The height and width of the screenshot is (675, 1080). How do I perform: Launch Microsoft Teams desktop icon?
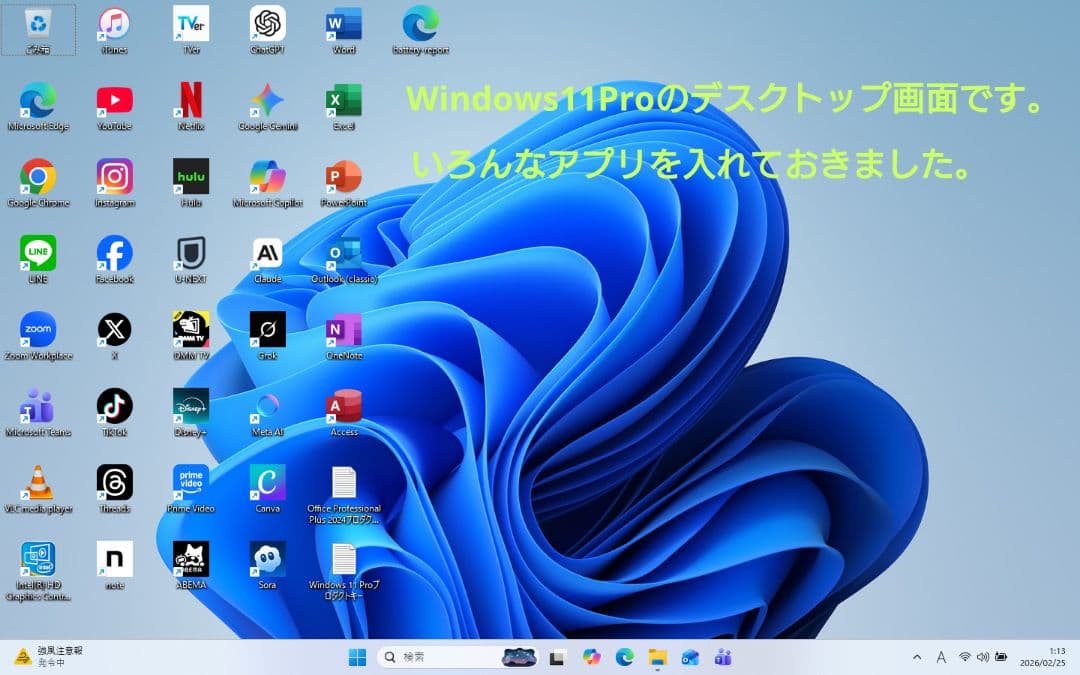click(x=38, y=412)
